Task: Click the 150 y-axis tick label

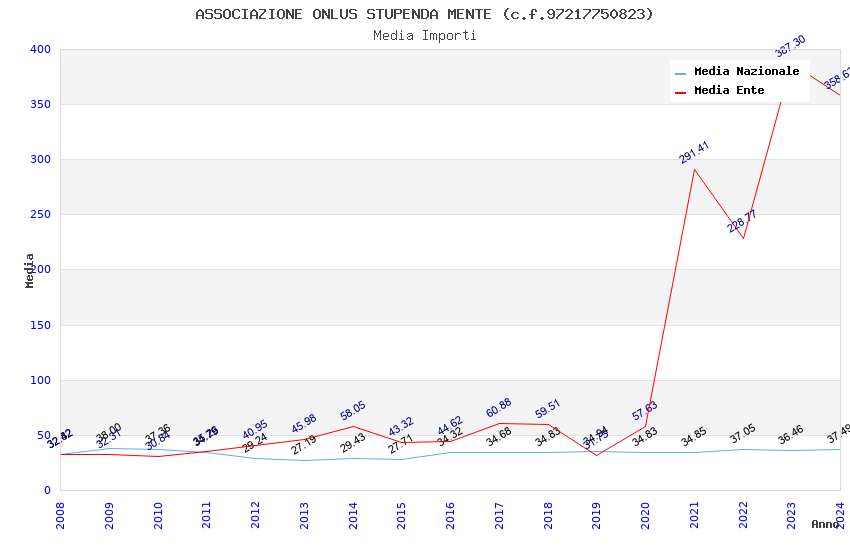Action: pos(40,325)
